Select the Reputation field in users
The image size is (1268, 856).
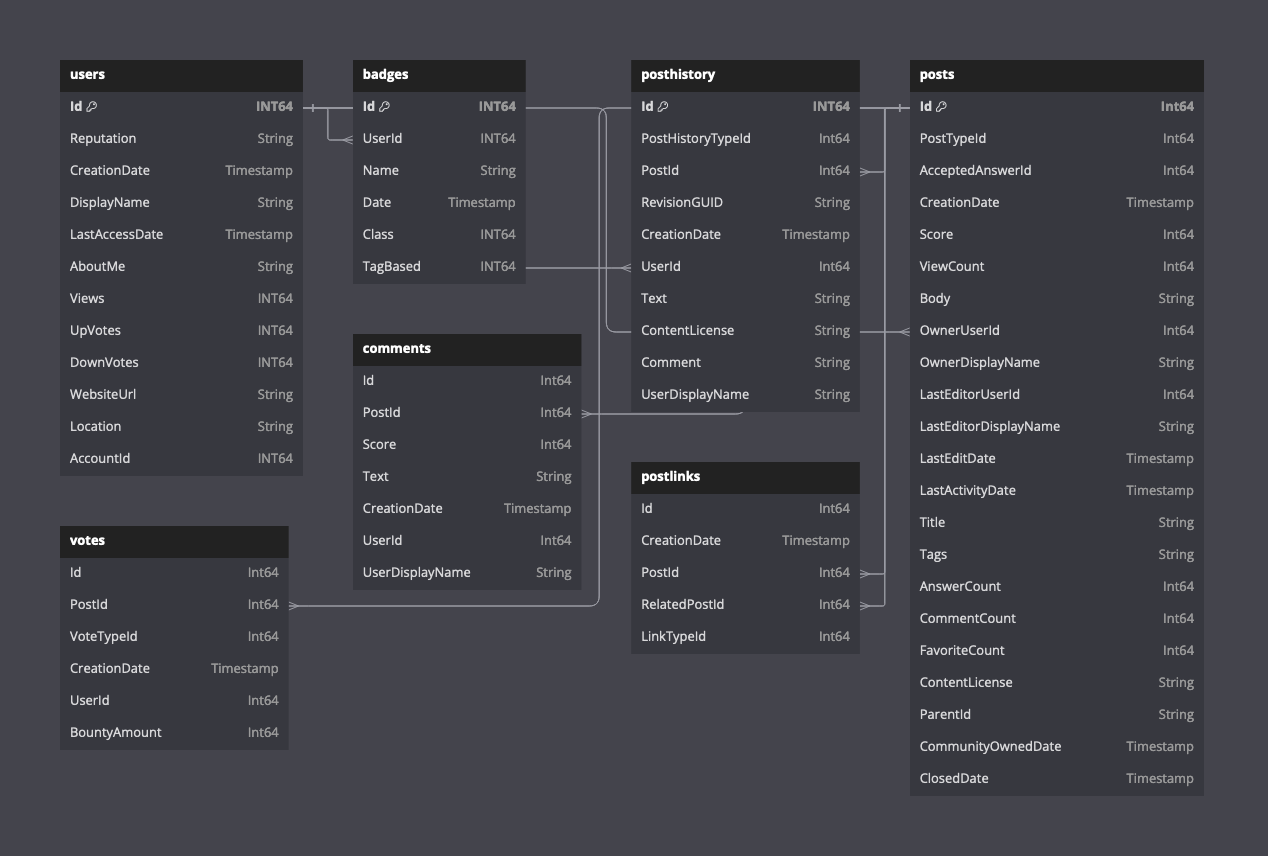click(181, 138)
